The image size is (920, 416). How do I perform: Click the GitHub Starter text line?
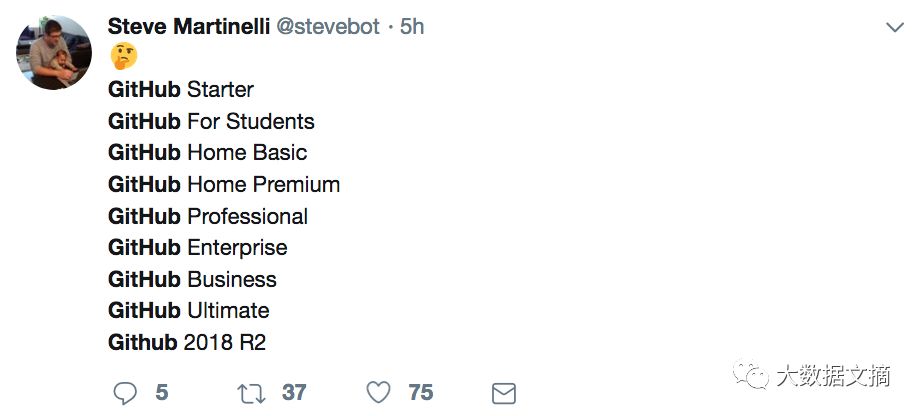[181, 89]
